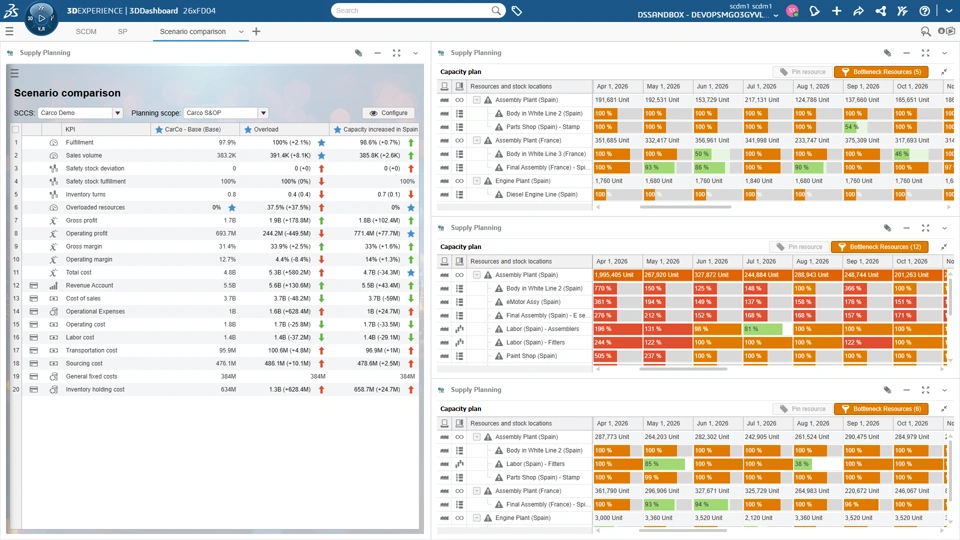
Task: Add a new dashboard tab
Action: click(256, 31)
